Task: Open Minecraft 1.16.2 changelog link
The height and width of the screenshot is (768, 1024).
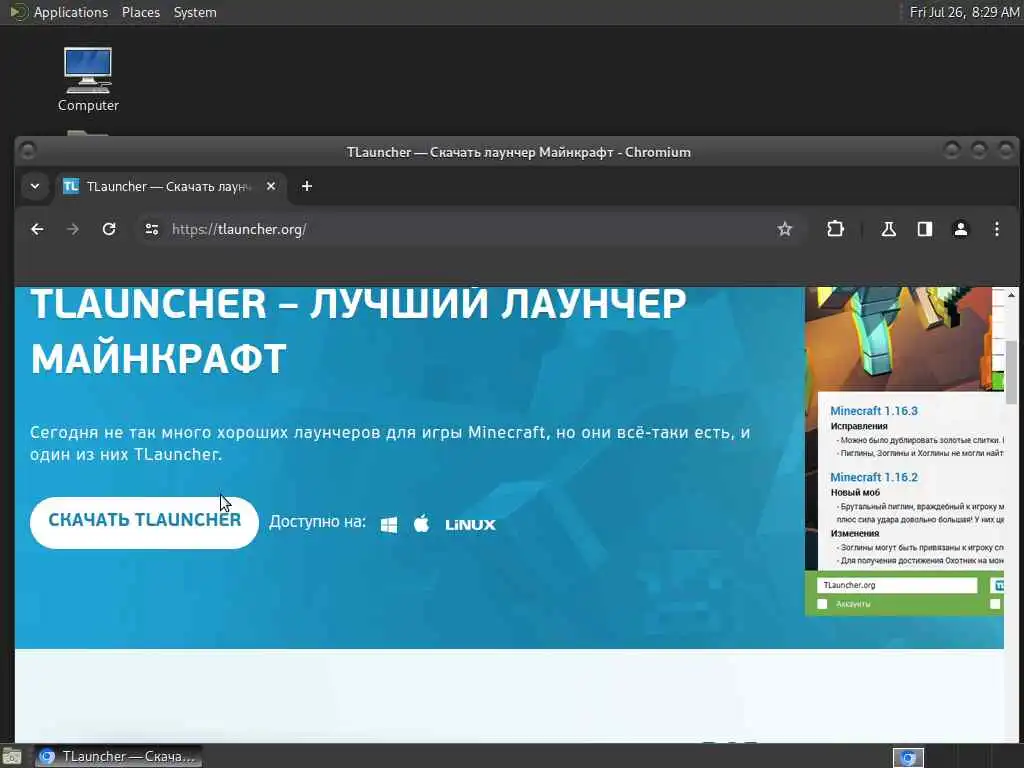Action: tap(874, 477)
